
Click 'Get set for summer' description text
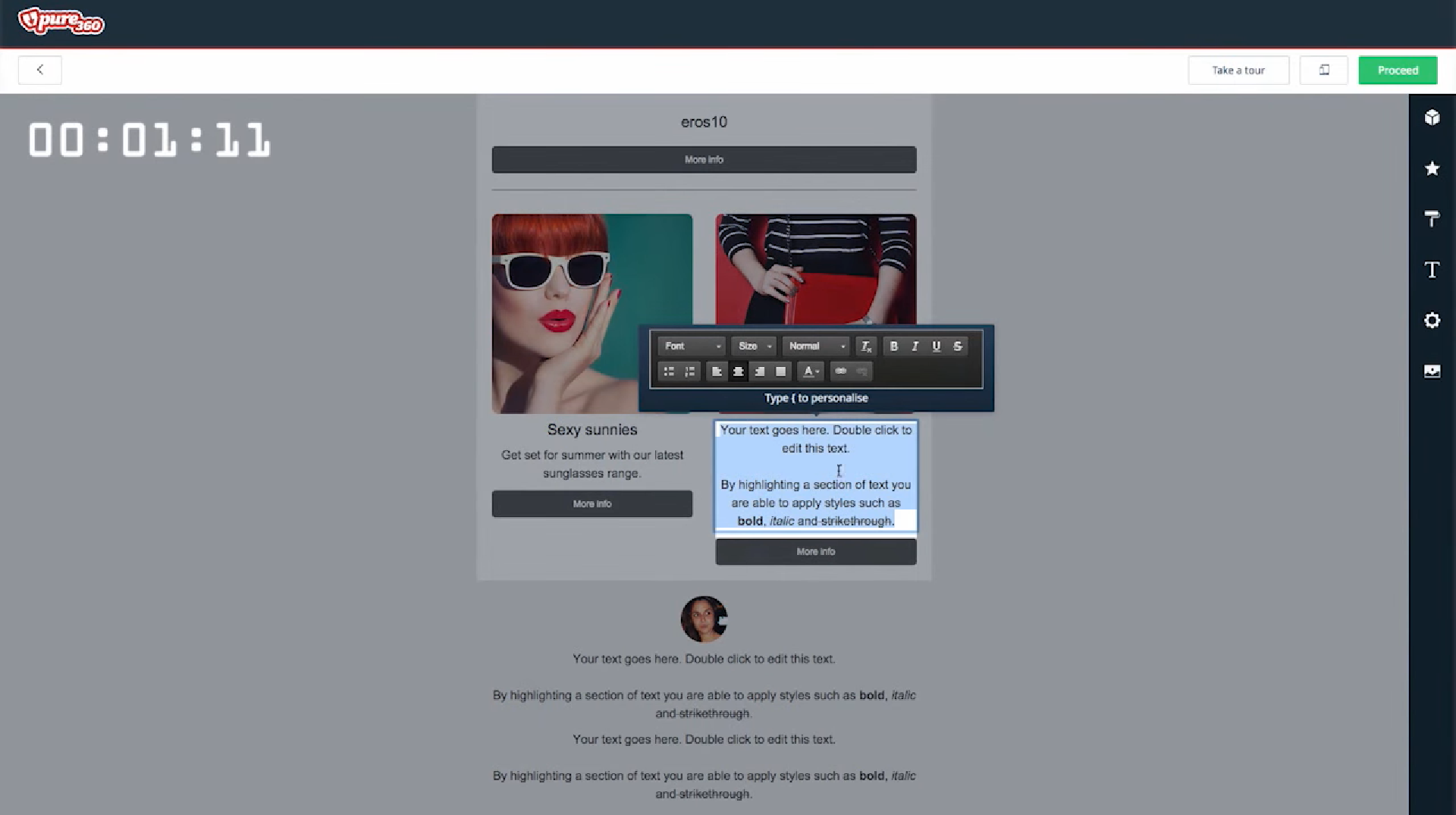click(x=592, y=464)
